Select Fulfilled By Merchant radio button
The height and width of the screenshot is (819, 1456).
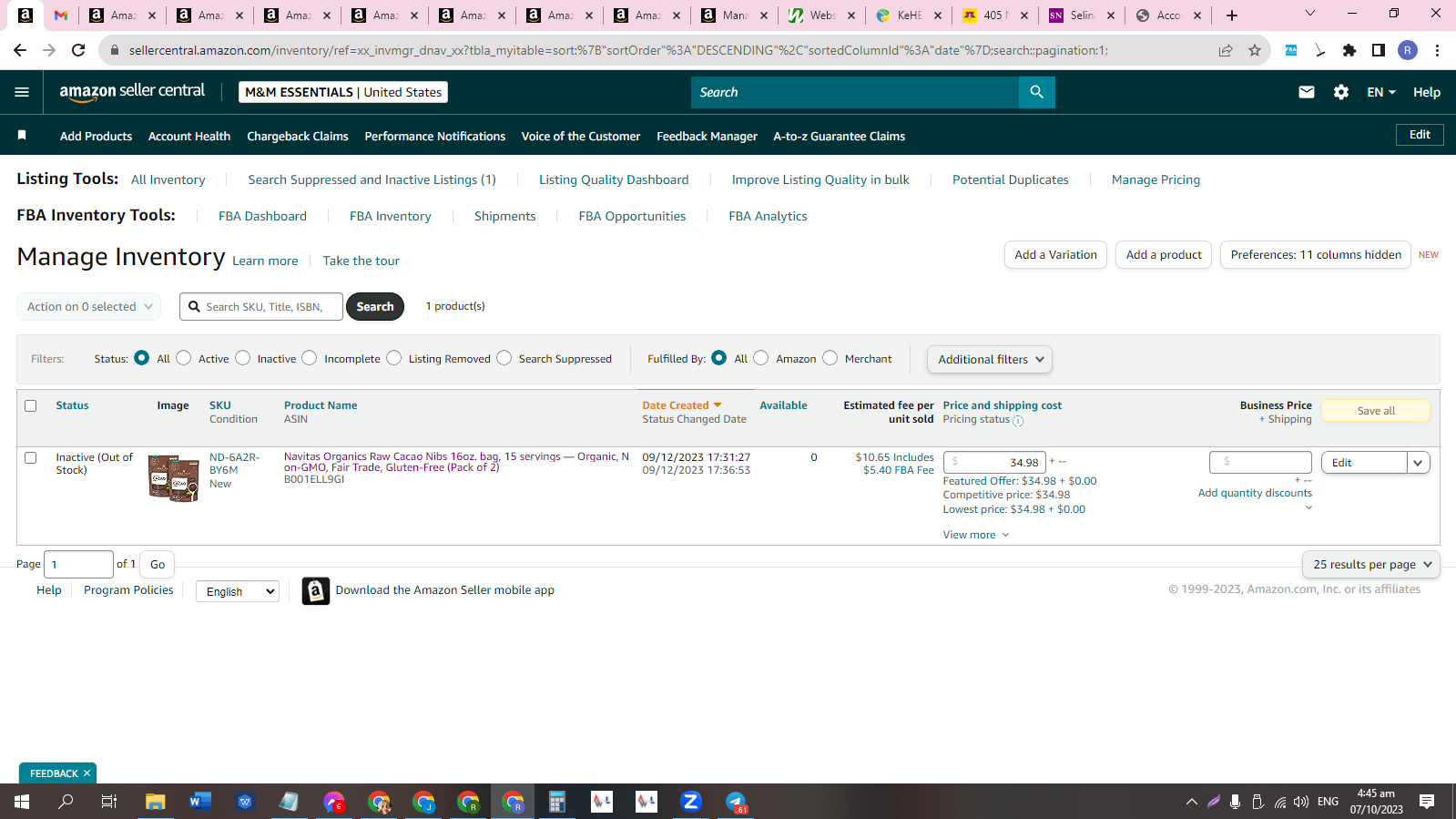[x=830, y=358]
